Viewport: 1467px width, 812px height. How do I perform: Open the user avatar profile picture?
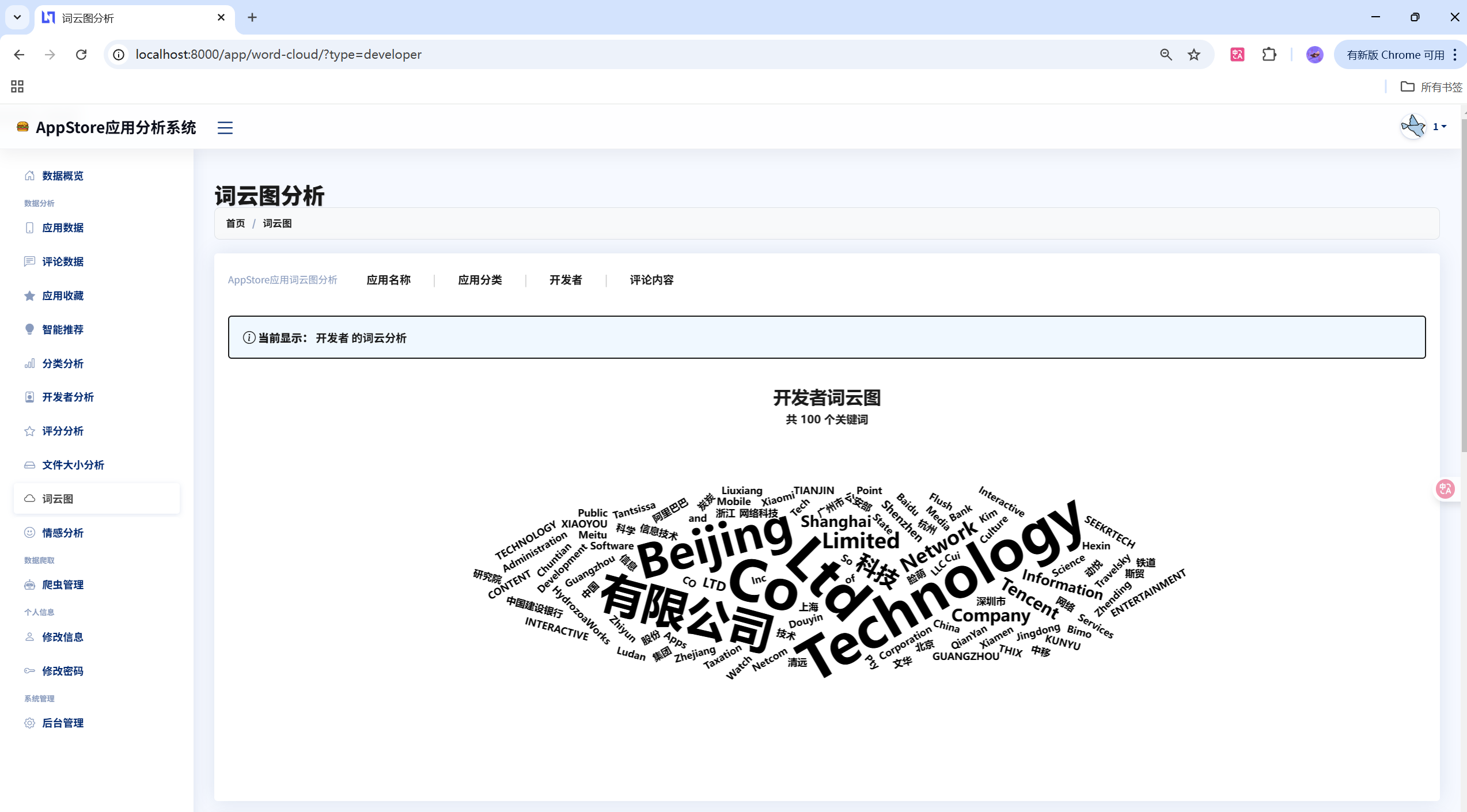1413,127
